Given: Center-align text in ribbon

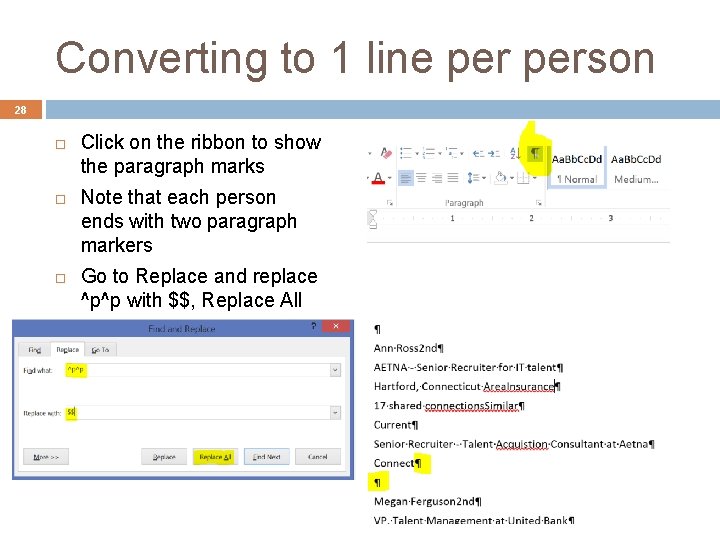Looking at the screenshot, I should pyautogui.click(x=421, y=178).
